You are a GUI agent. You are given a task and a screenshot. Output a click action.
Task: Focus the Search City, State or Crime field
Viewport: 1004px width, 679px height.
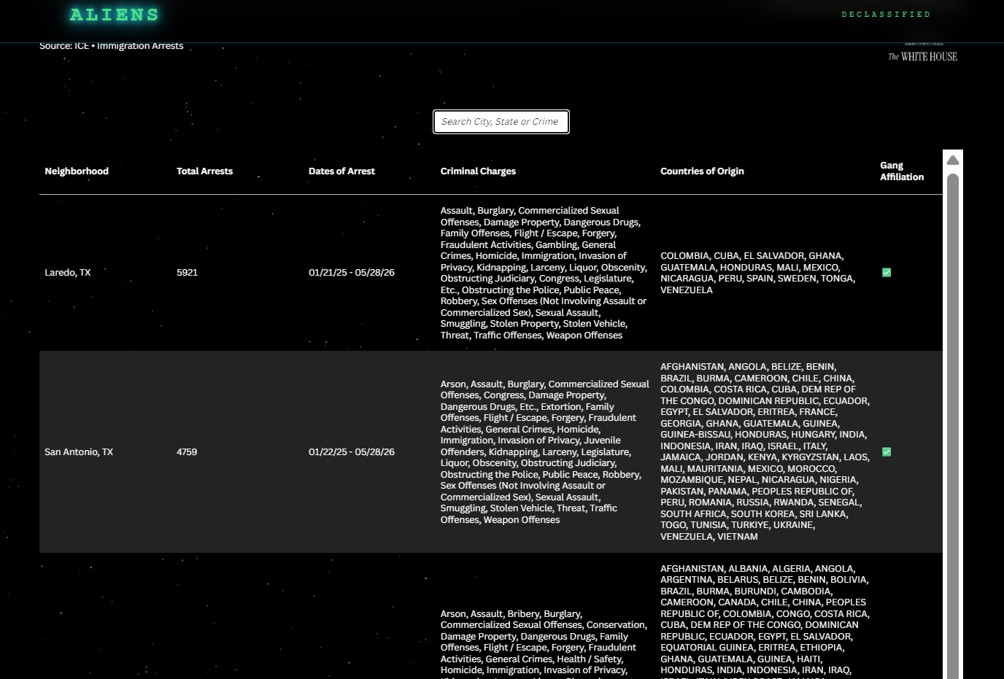pos(501,122)
